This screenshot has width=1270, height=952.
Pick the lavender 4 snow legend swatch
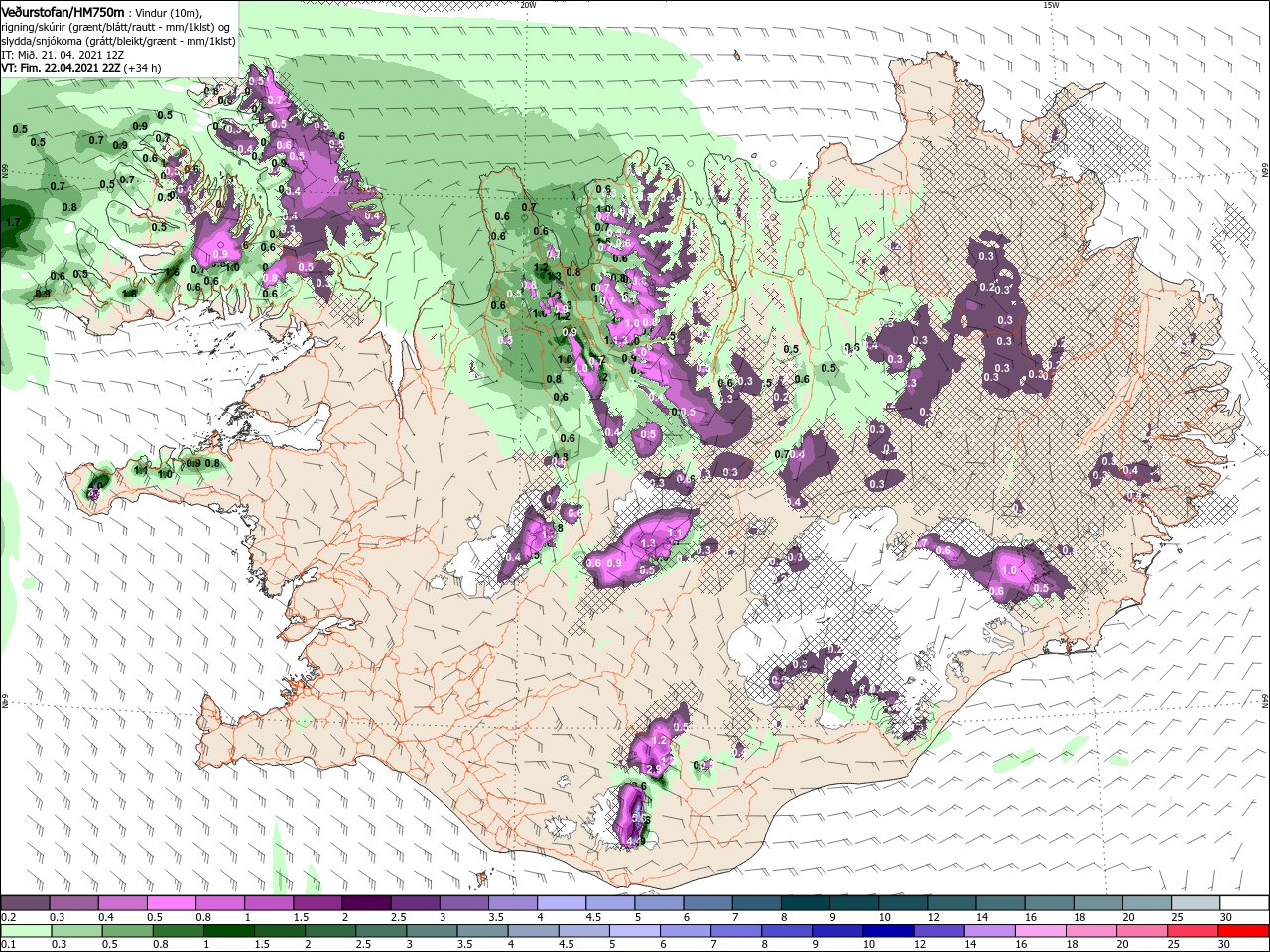pyautogui.click(x=561, y=903)
